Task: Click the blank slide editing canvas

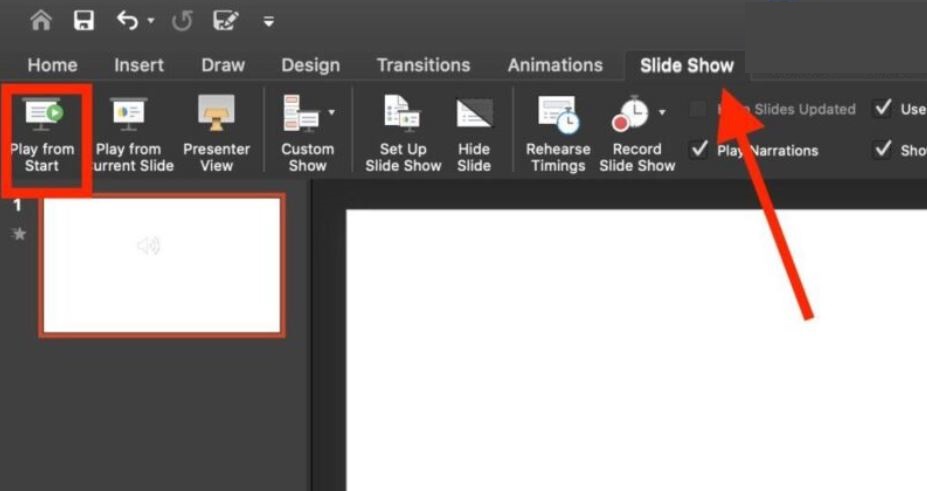Action: tap(636, 350)
